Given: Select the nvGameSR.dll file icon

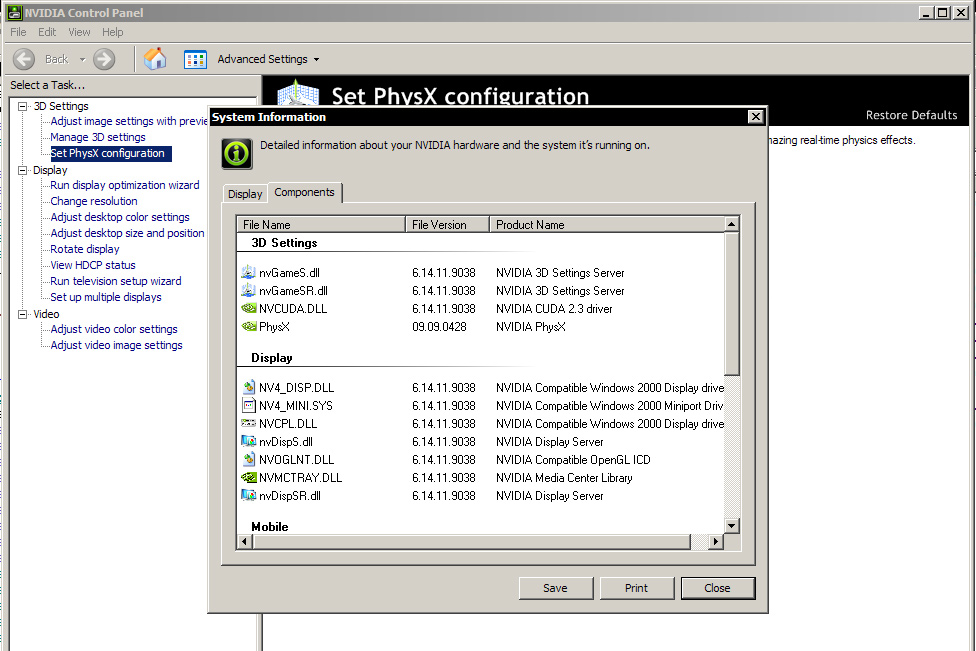Looking at the screenshot, I should pos(248,290).
